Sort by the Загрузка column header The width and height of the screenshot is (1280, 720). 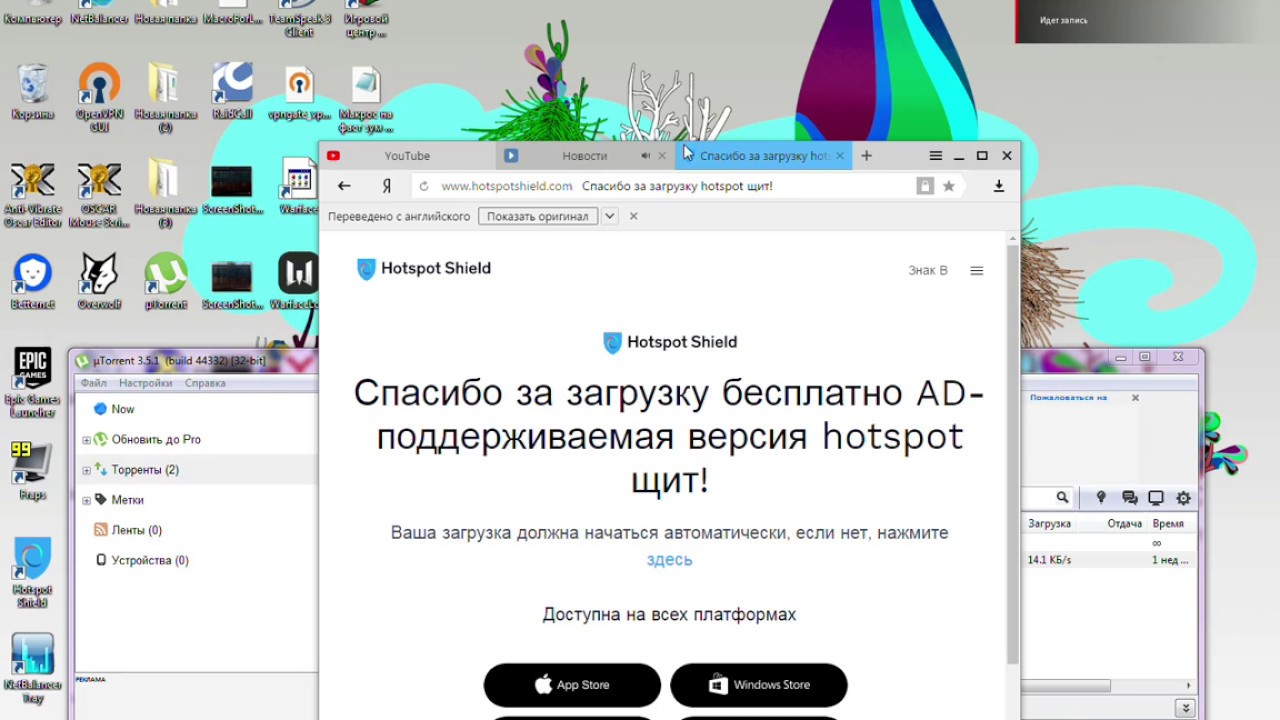tap(1049, 524)
